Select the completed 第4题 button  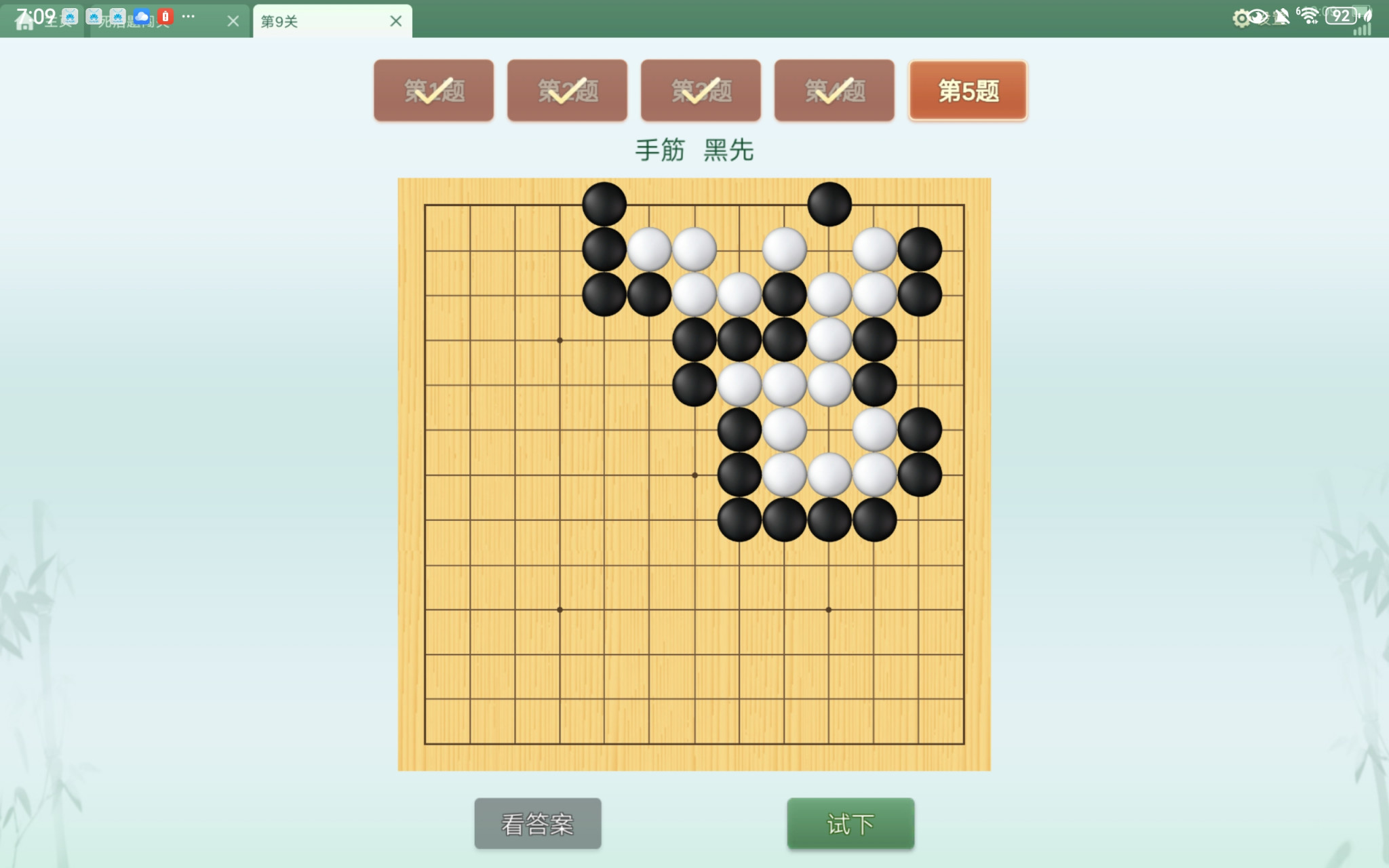pos(834,90)
